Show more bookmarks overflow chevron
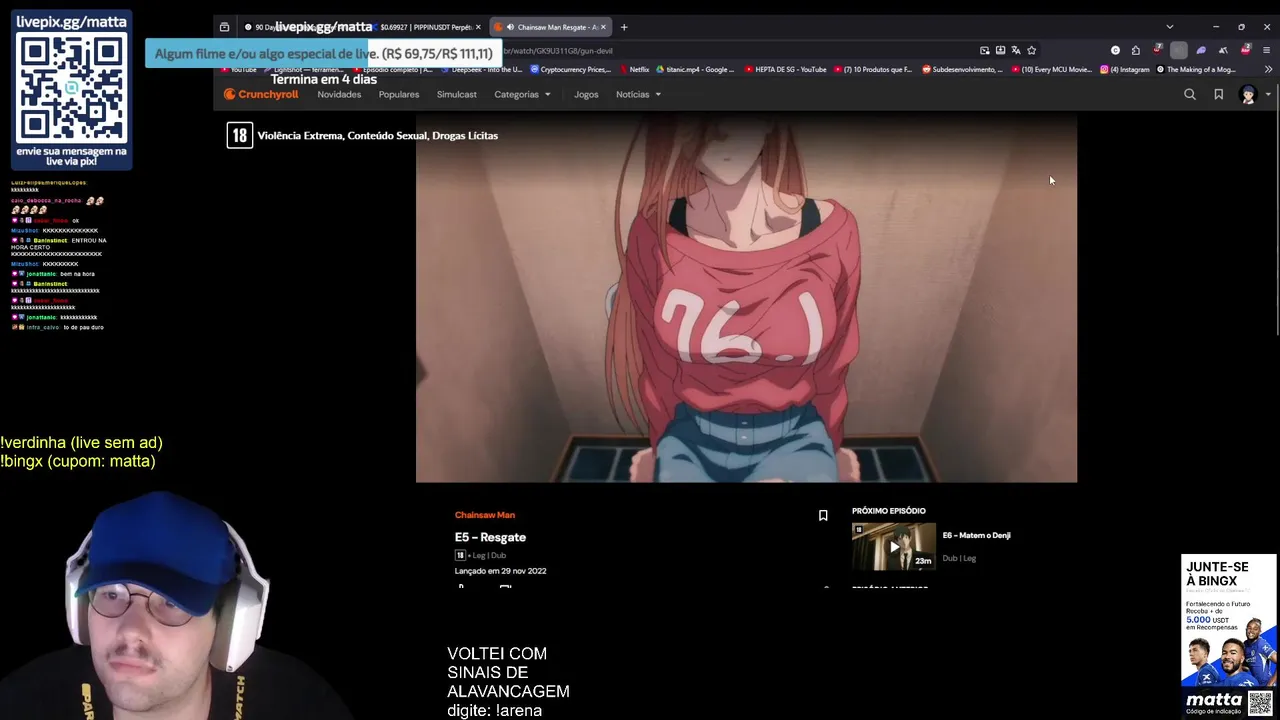 [1268, 69]
